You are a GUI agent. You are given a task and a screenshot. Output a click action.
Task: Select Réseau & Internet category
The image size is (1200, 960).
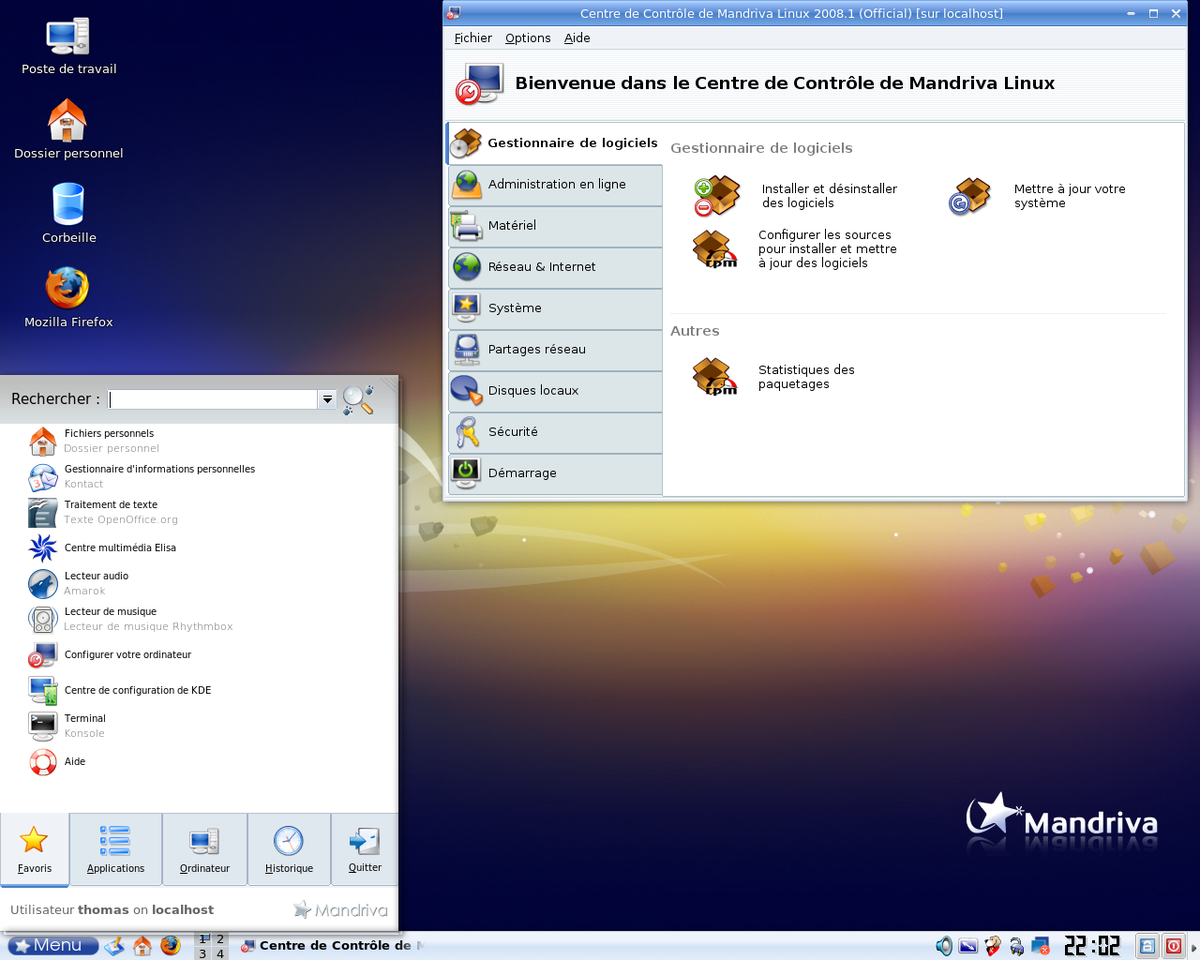[555, 267]
